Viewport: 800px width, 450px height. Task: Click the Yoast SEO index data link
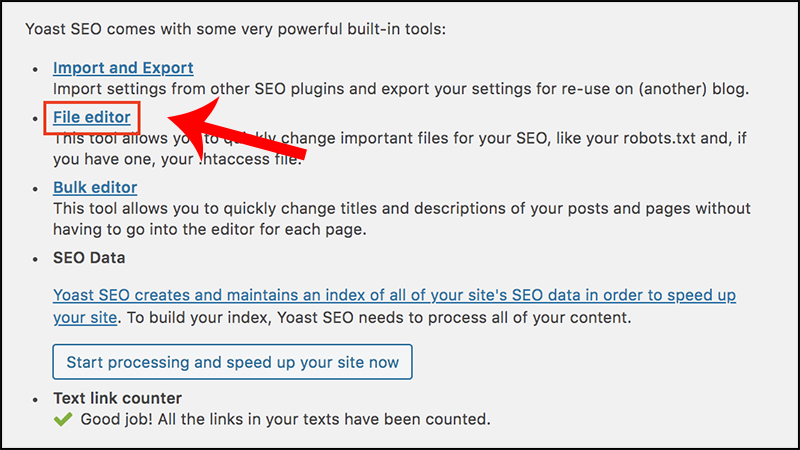click(402, 296)
